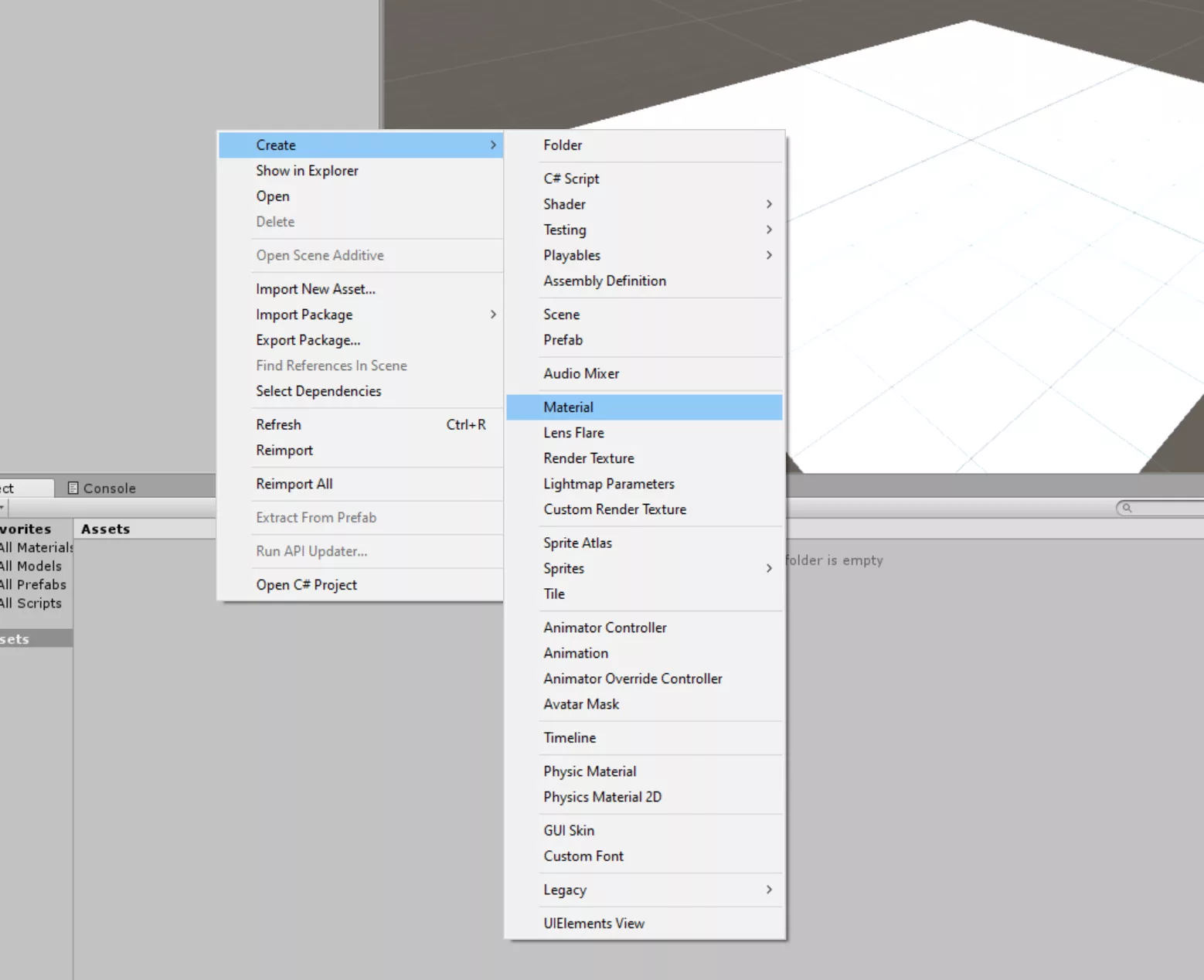
Task: Open the Legacy submenu
Action: (x=565, y=890)
